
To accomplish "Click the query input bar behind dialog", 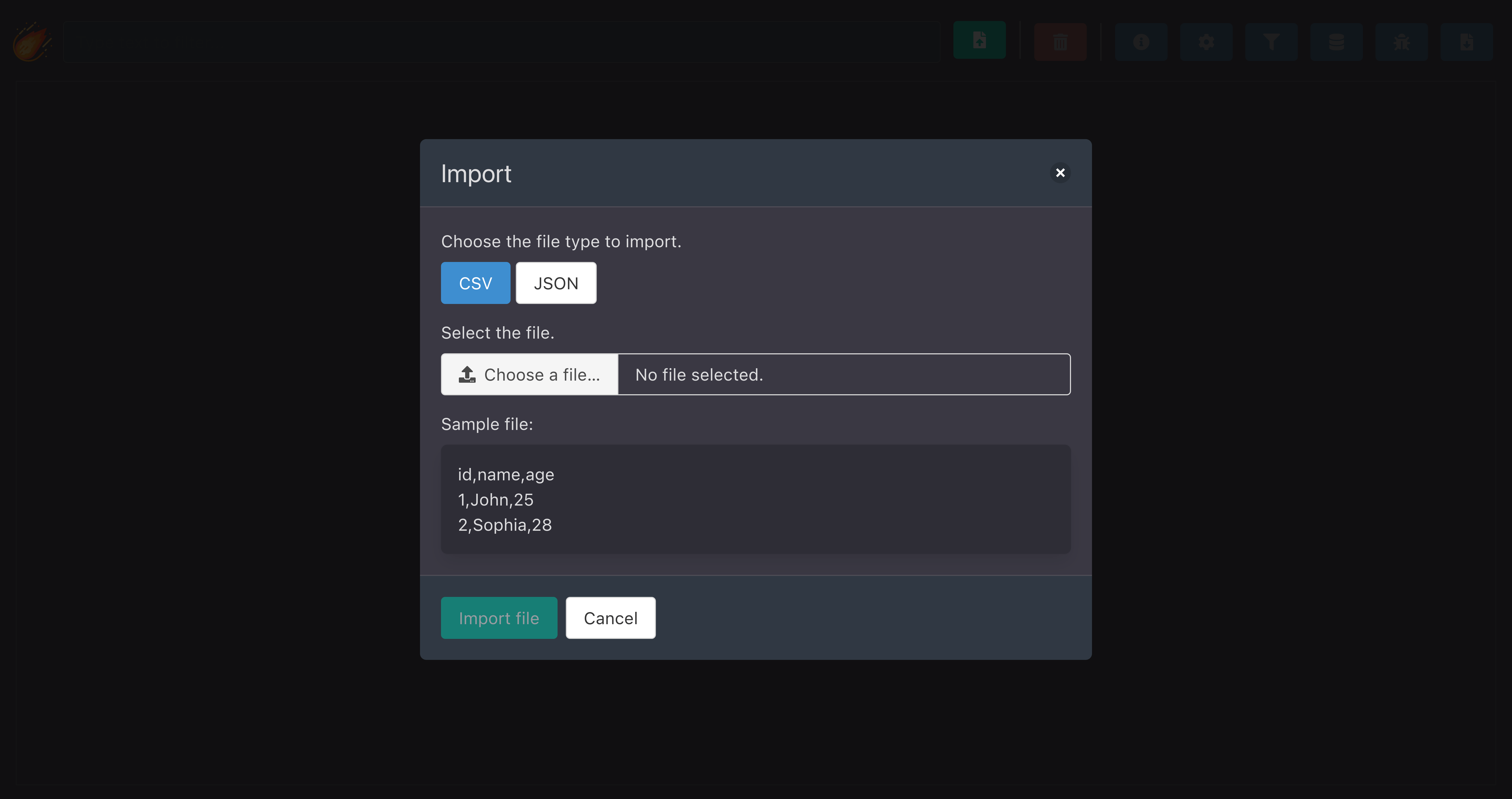I will click(x=502, y=42).
